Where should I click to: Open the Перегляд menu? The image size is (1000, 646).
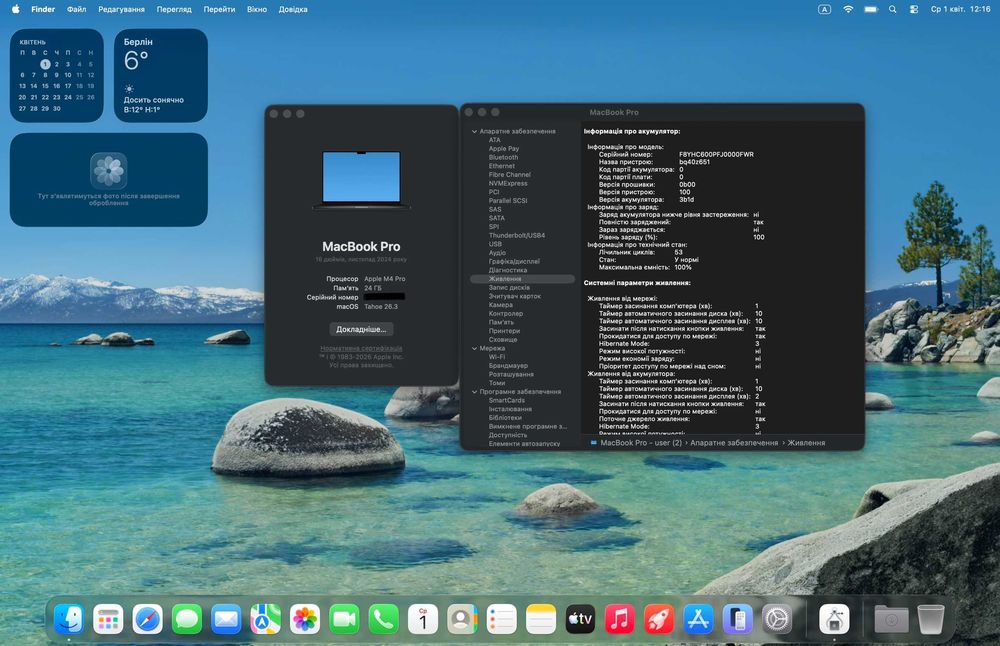tap(174, 9)
